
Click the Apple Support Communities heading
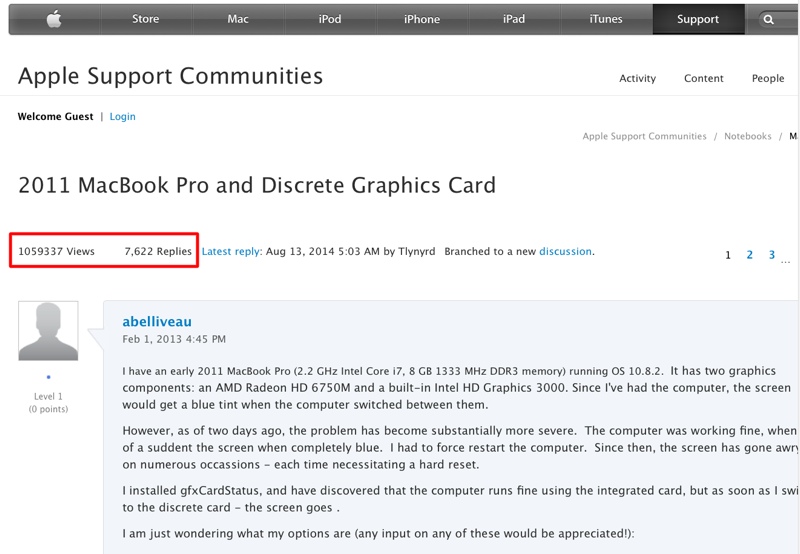tap(170, 76)
